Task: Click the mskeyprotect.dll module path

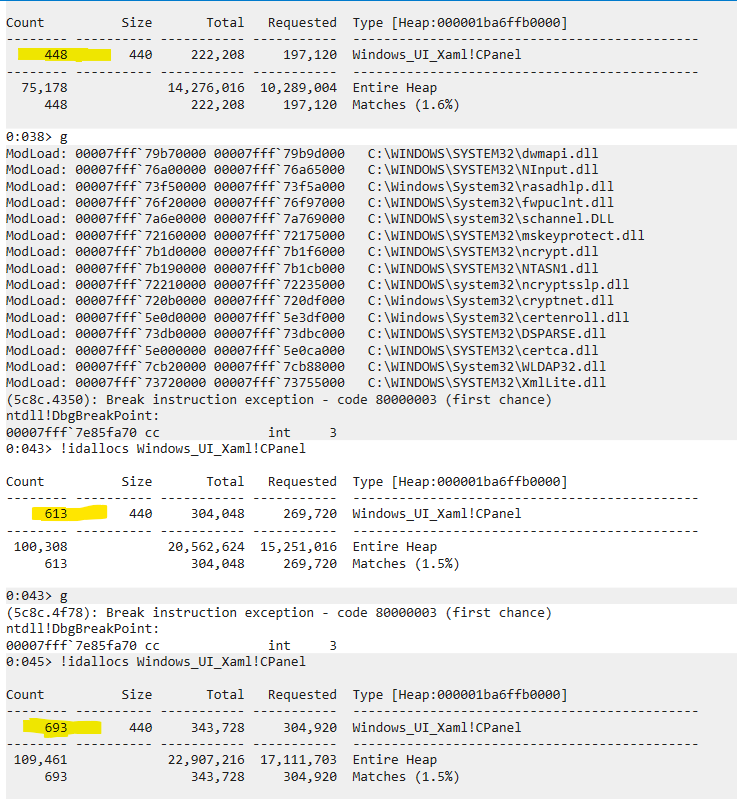Action: pyautogui.click(x=506, y=235)
